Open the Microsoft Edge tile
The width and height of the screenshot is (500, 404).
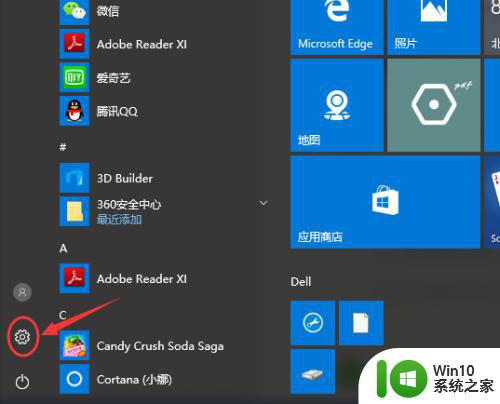(337, 27)
